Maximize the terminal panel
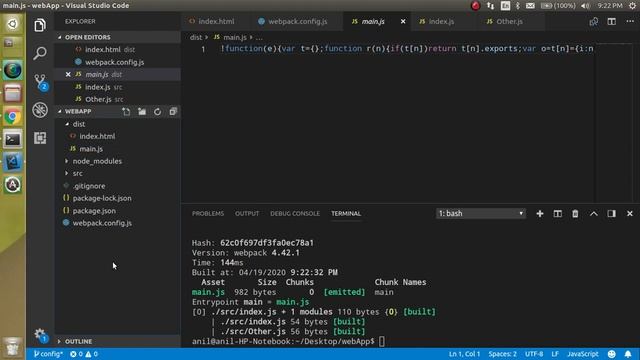 point(593,213)
